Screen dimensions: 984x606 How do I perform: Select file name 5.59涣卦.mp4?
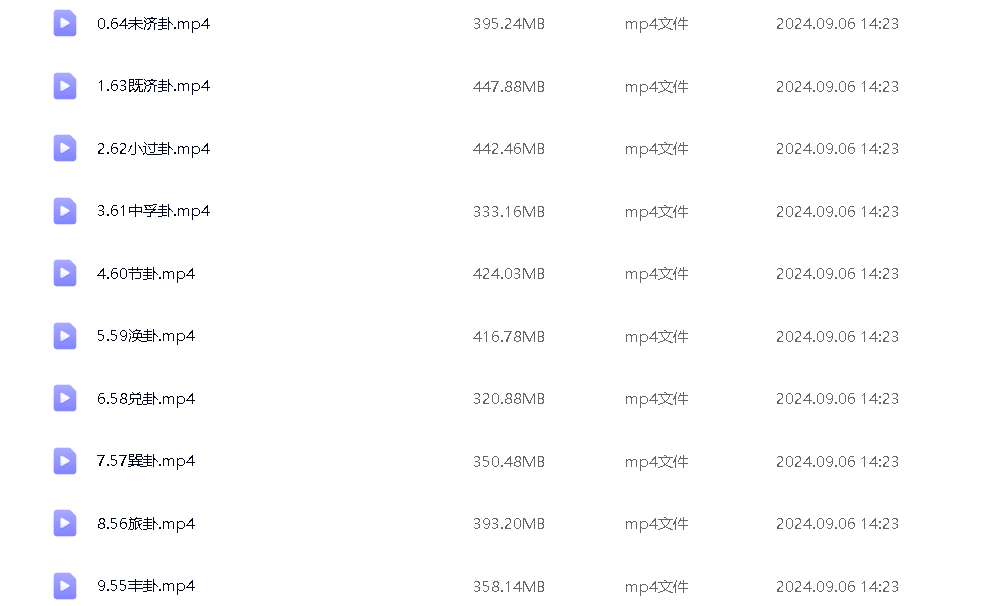point(146,336)
